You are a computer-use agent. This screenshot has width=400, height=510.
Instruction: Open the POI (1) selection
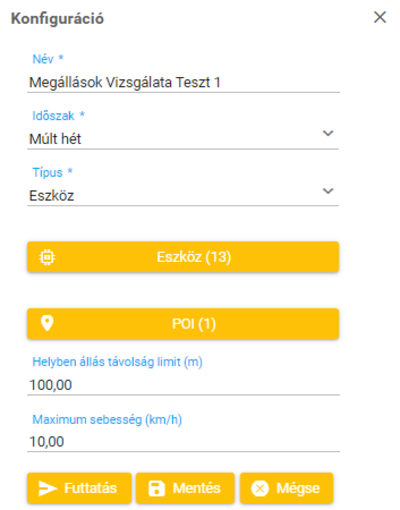(x=183, y=324)
